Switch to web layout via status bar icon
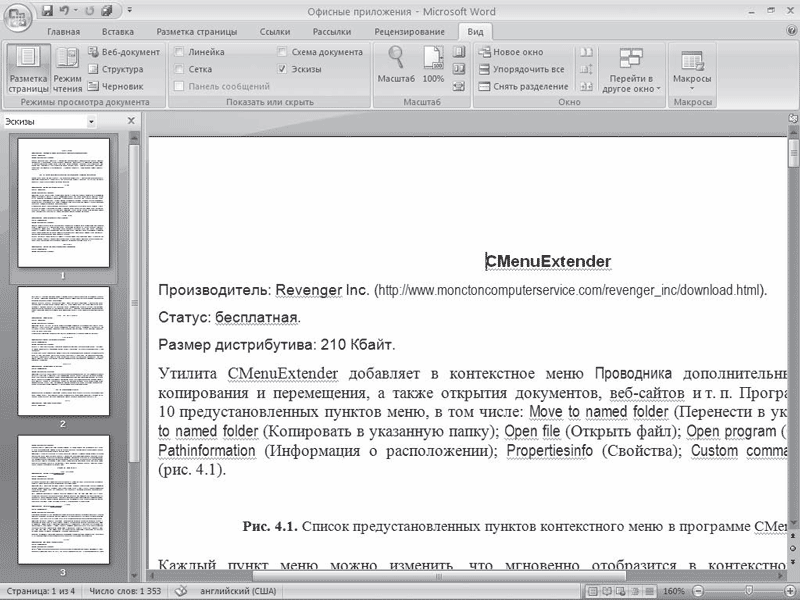The height and width of the screenshot is (600, 800). tap(621, 591)
